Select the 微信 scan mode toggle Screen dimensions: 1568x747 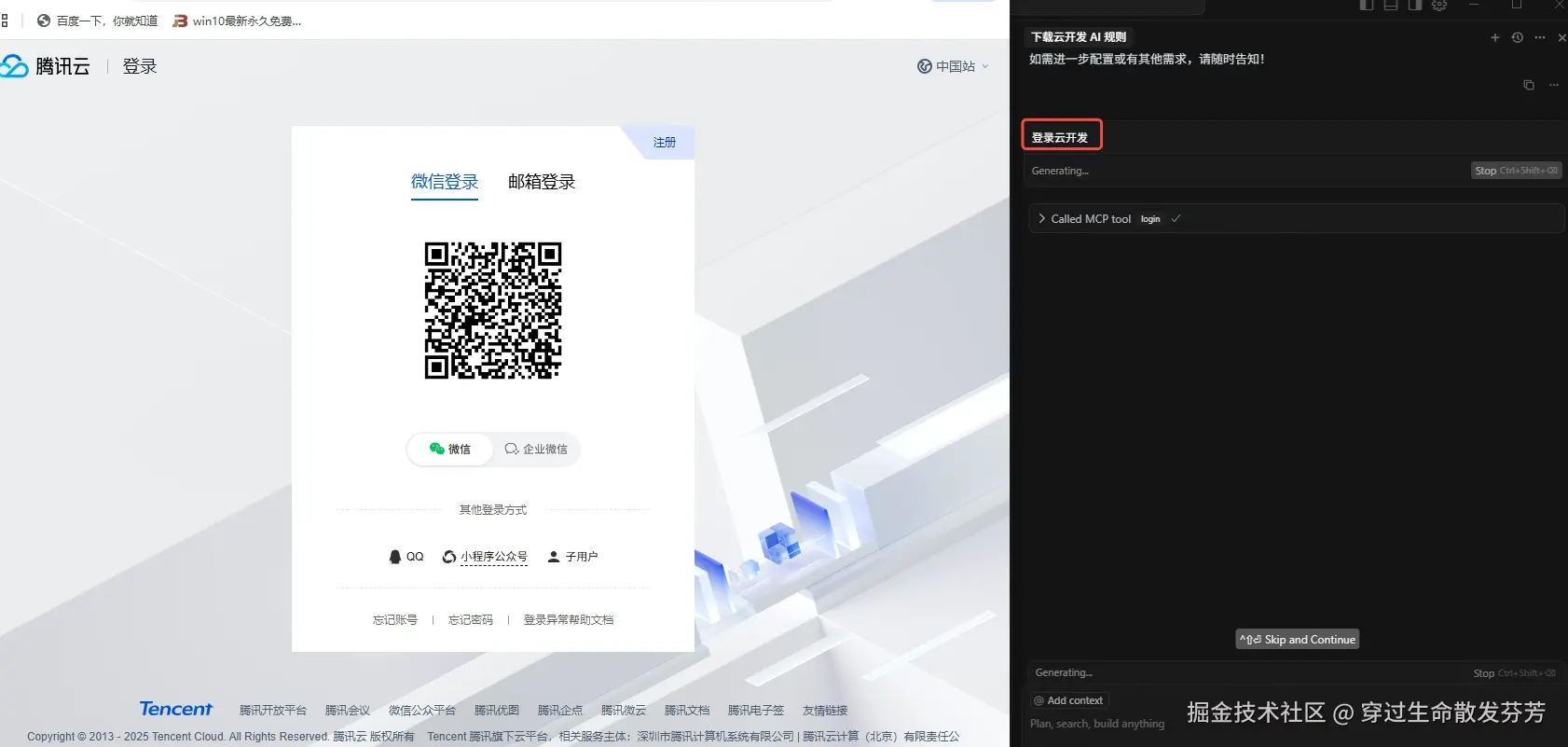[449, 450]
